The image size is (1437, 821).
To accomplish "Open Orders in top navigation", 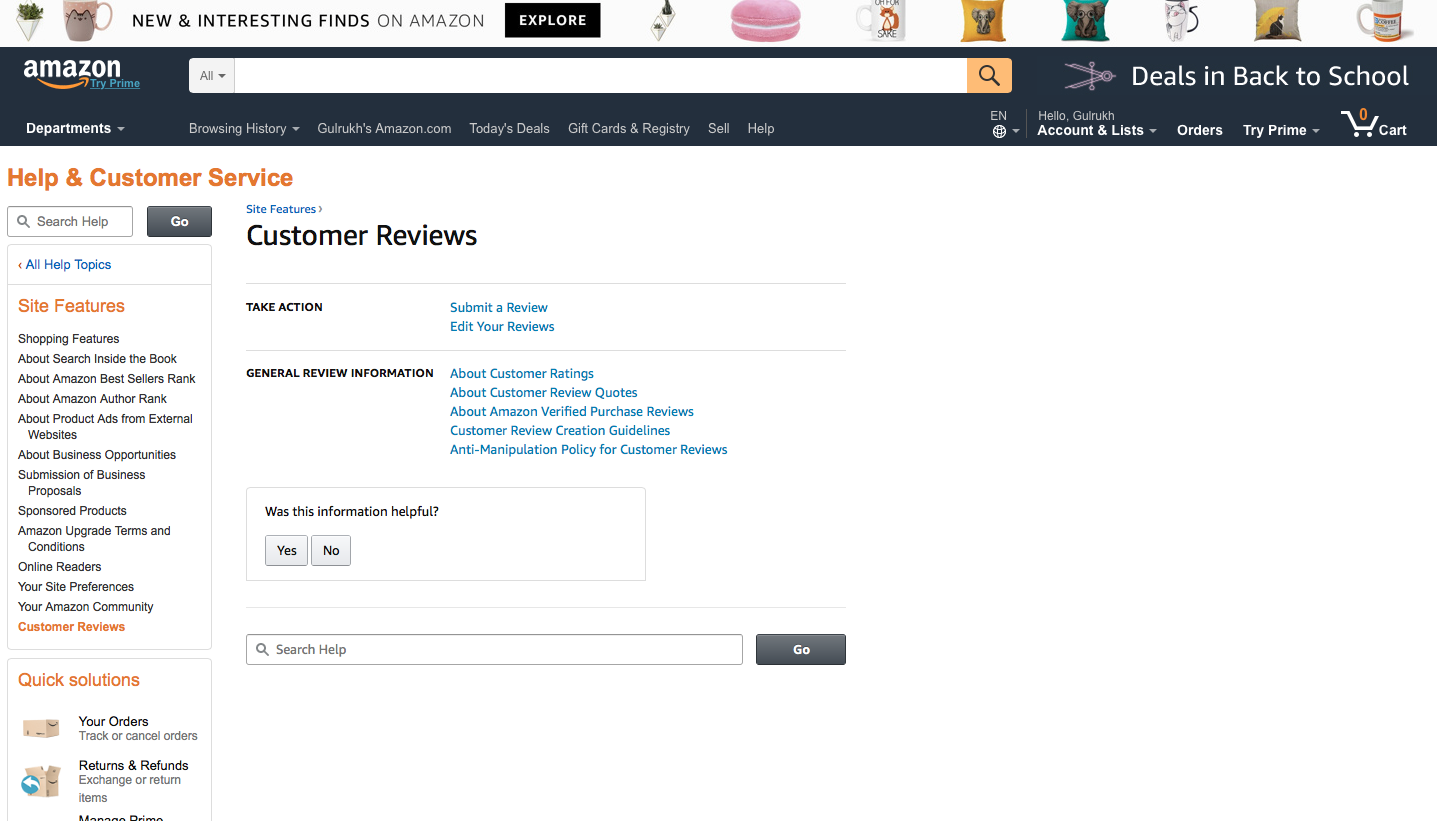I will (x=1200, y=130).
